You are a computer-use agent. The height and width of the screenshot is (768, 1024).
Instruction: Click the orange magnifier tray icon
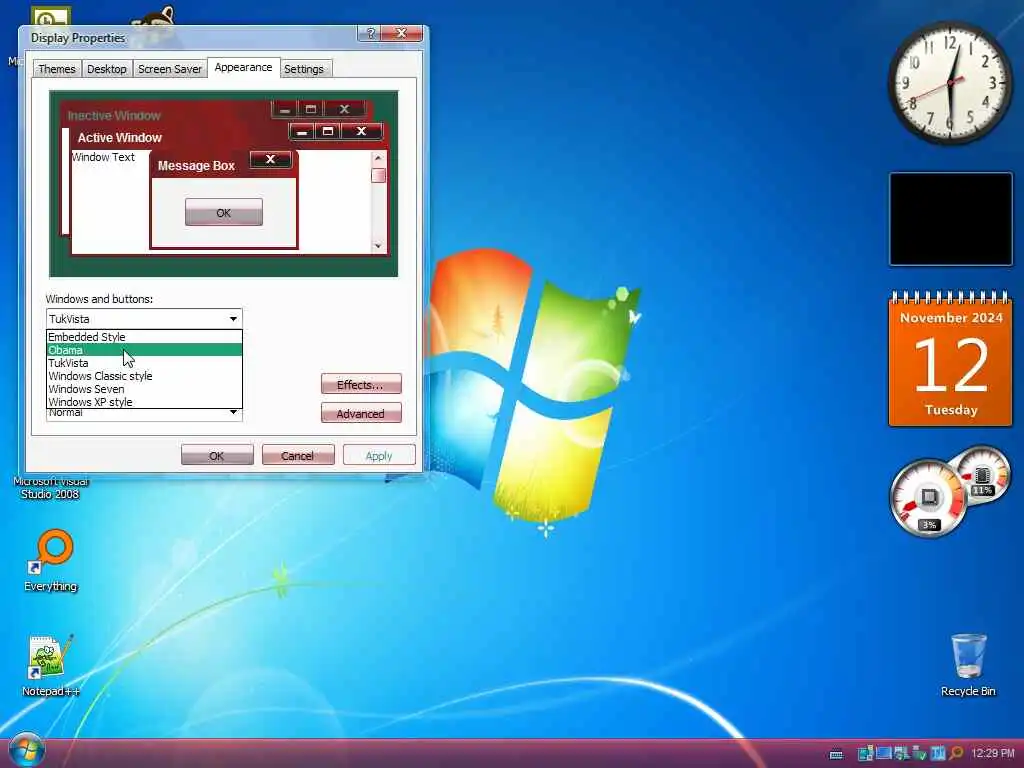coord(957,753)
